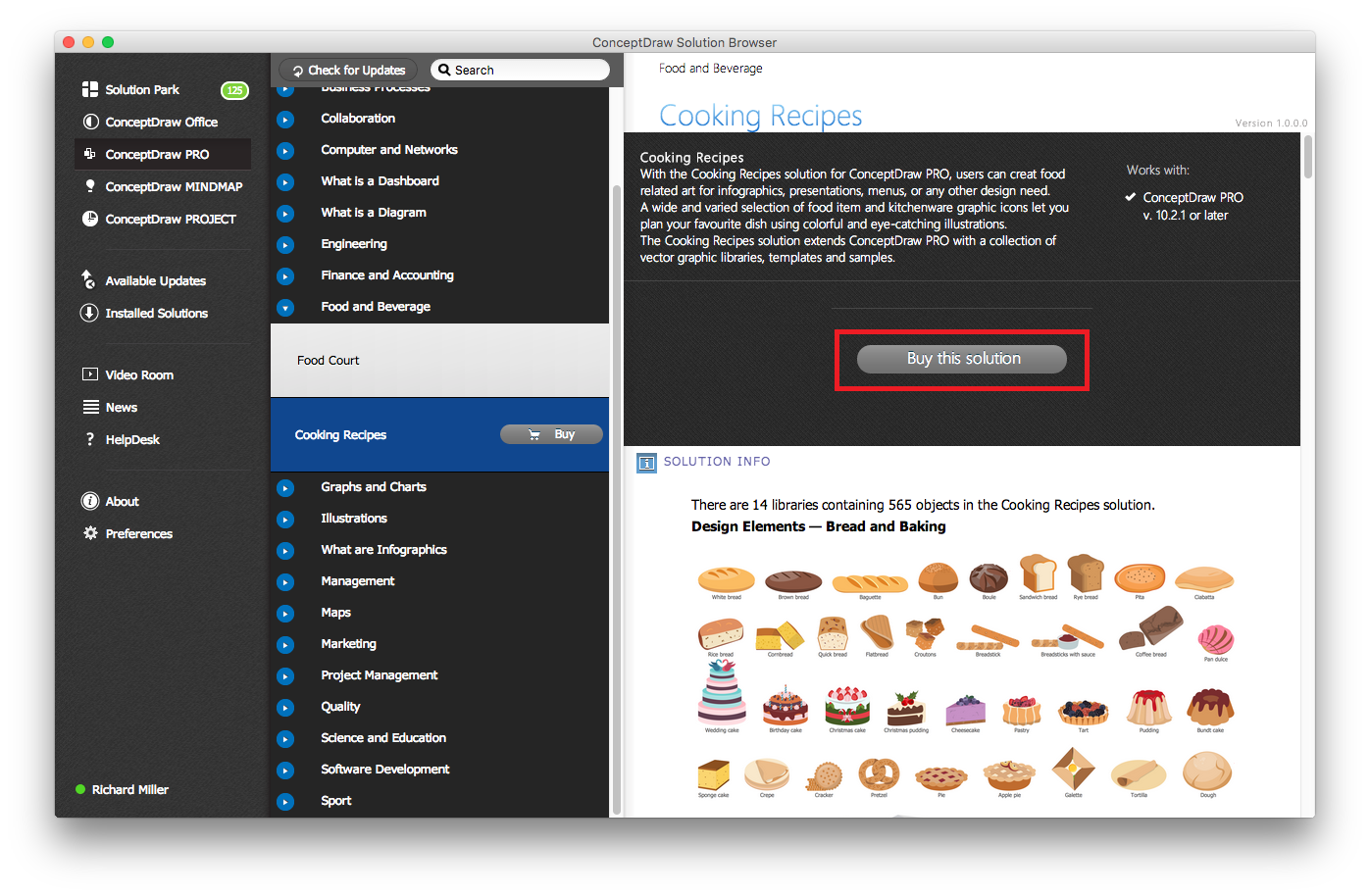Open the Available Updates icon
The image size is (1370, 896).
coord(88,279)
